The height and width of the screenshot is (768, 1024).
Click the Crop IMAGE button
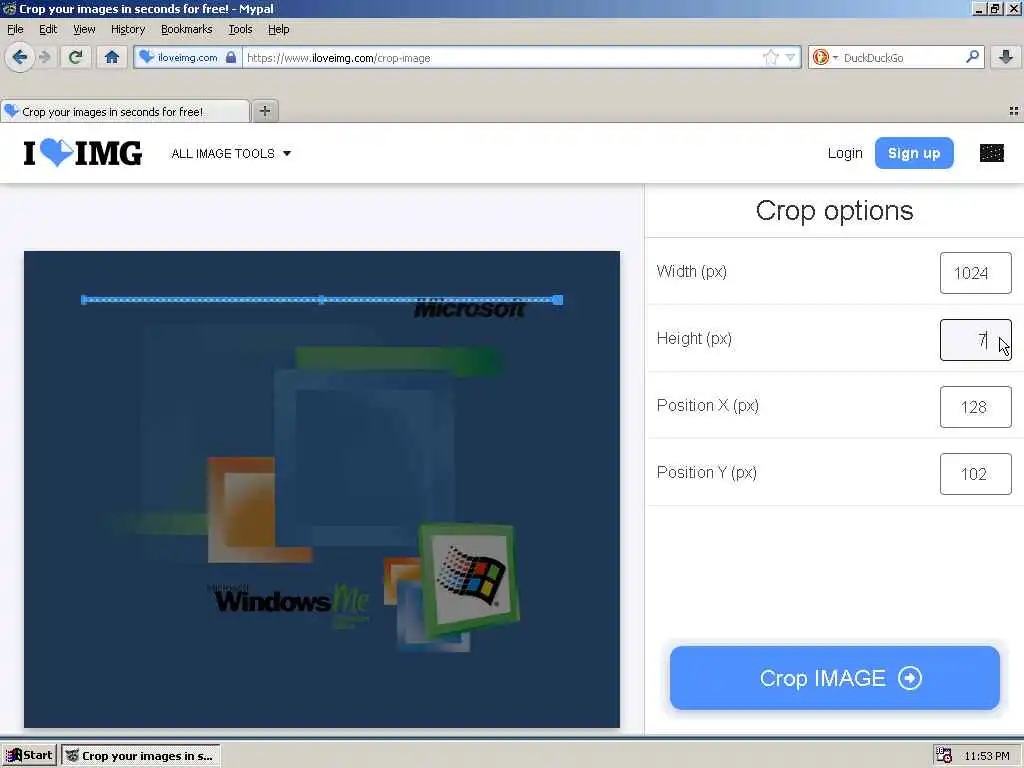pos(835,678)
